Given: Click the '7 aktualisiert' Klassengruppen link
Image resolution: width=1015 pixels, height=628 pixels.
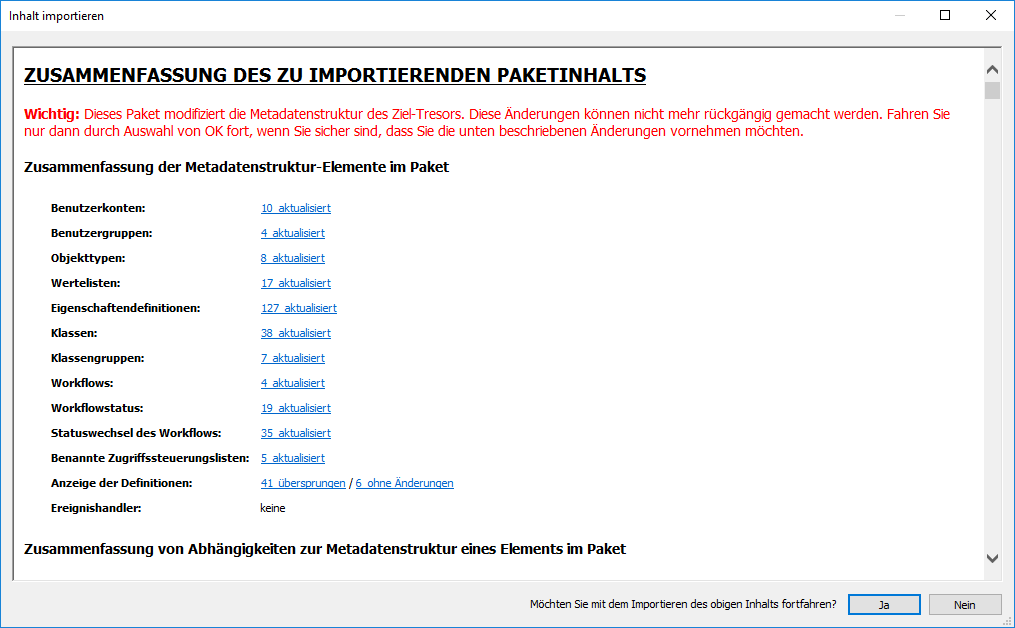Looking at the screenshot, I should tap(292, 358).
